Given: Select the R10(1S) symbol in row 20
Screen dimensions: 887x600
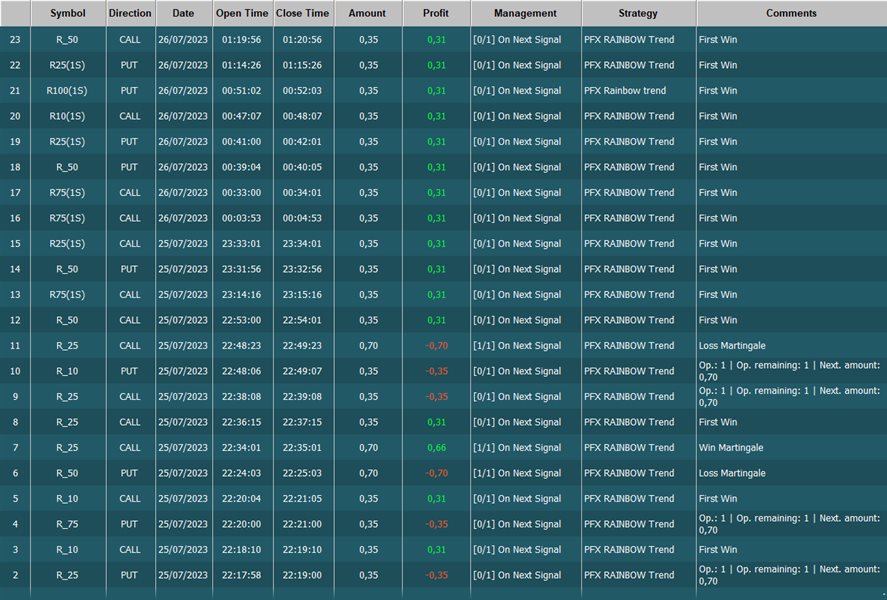Looking at the screenshot, I should [67, 116].
